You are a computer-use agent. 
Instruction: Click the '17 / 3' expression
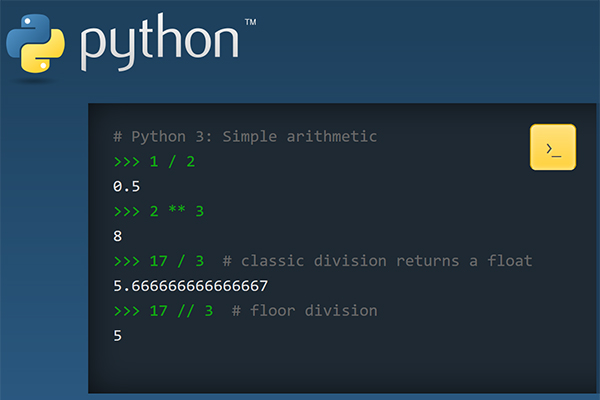pyautogui.click(x=183, y=261)
